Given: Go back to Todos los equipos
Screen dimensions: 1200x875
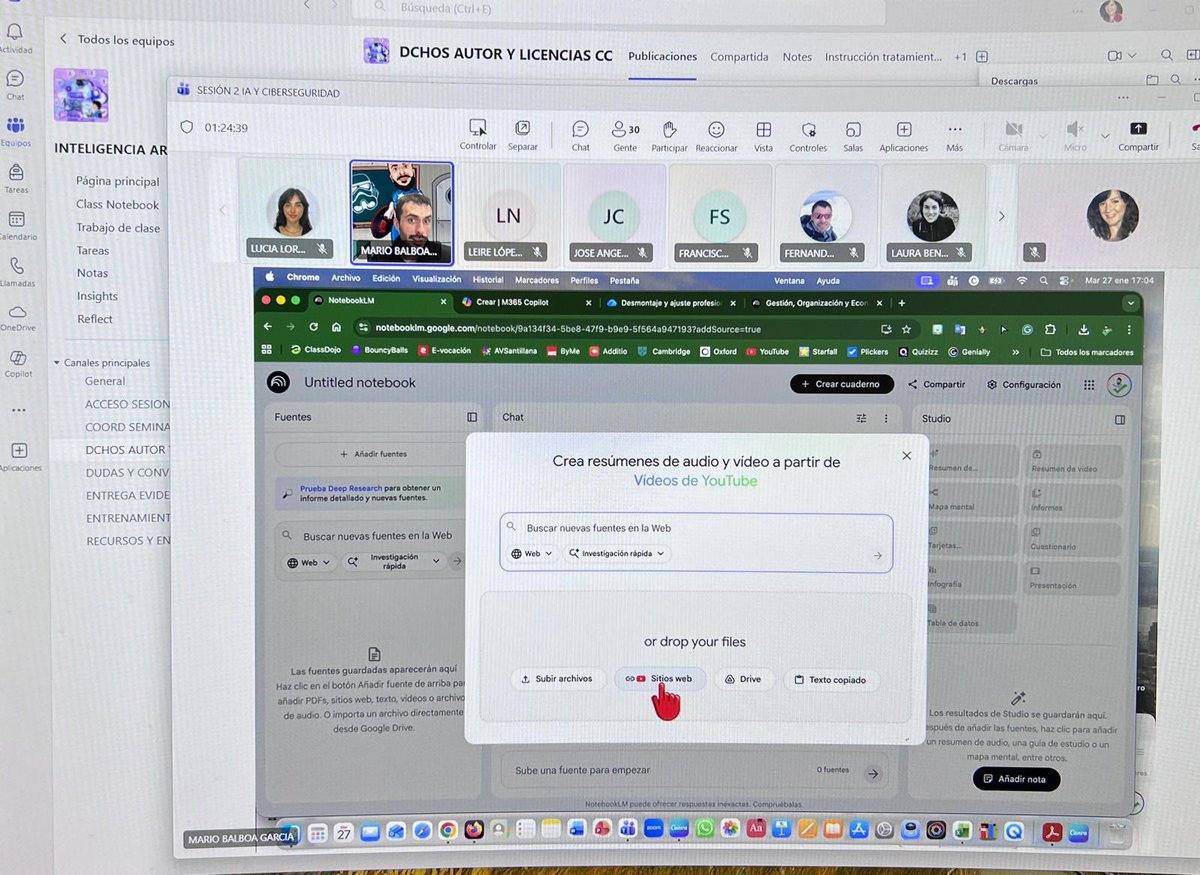Looking at the screenshot, I should click(x=117, y=40).
